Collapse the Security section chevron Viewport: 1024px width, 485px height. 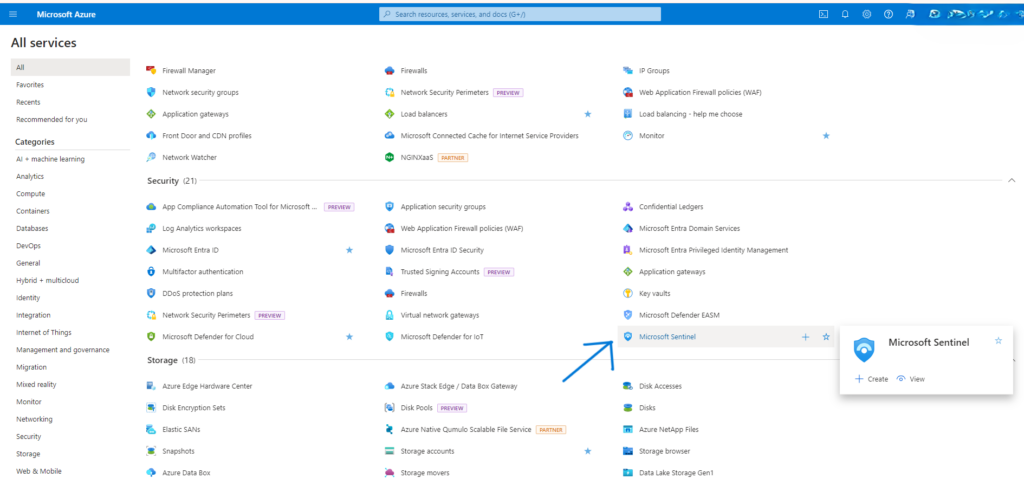[x=1011, y=180]
